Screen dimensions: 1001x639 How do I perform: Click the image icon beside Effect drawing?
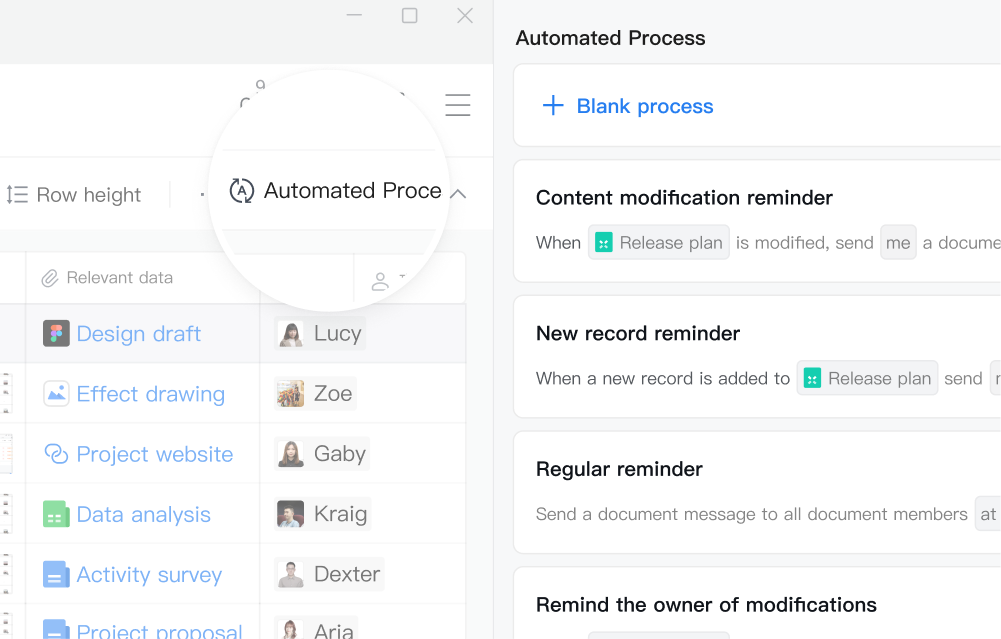tap(56, 394)
